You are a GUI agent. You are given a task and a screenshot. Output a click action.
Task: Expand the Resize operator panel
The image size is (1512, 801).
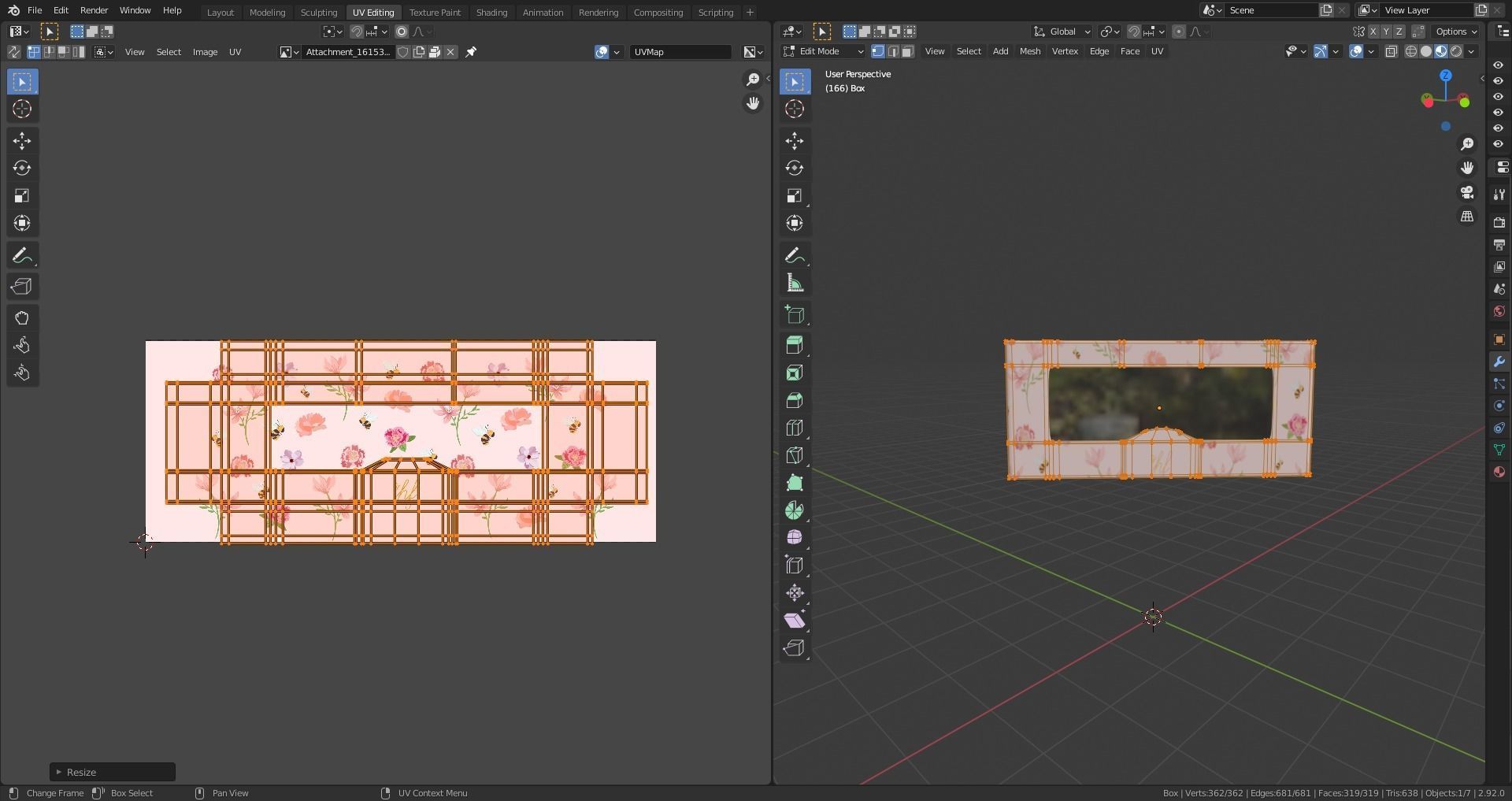click(112, 772)
